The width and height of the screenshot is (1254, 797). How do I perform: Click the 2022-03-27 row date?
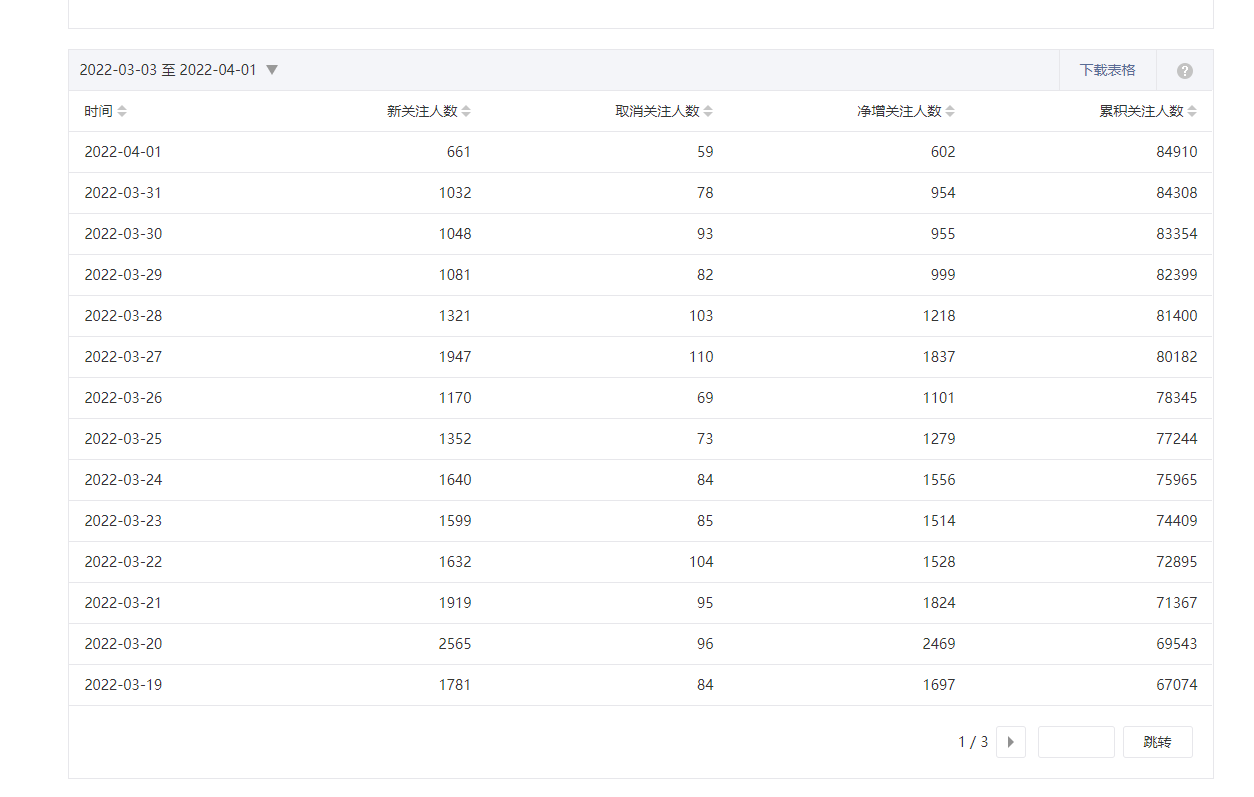tap(123, 357)
